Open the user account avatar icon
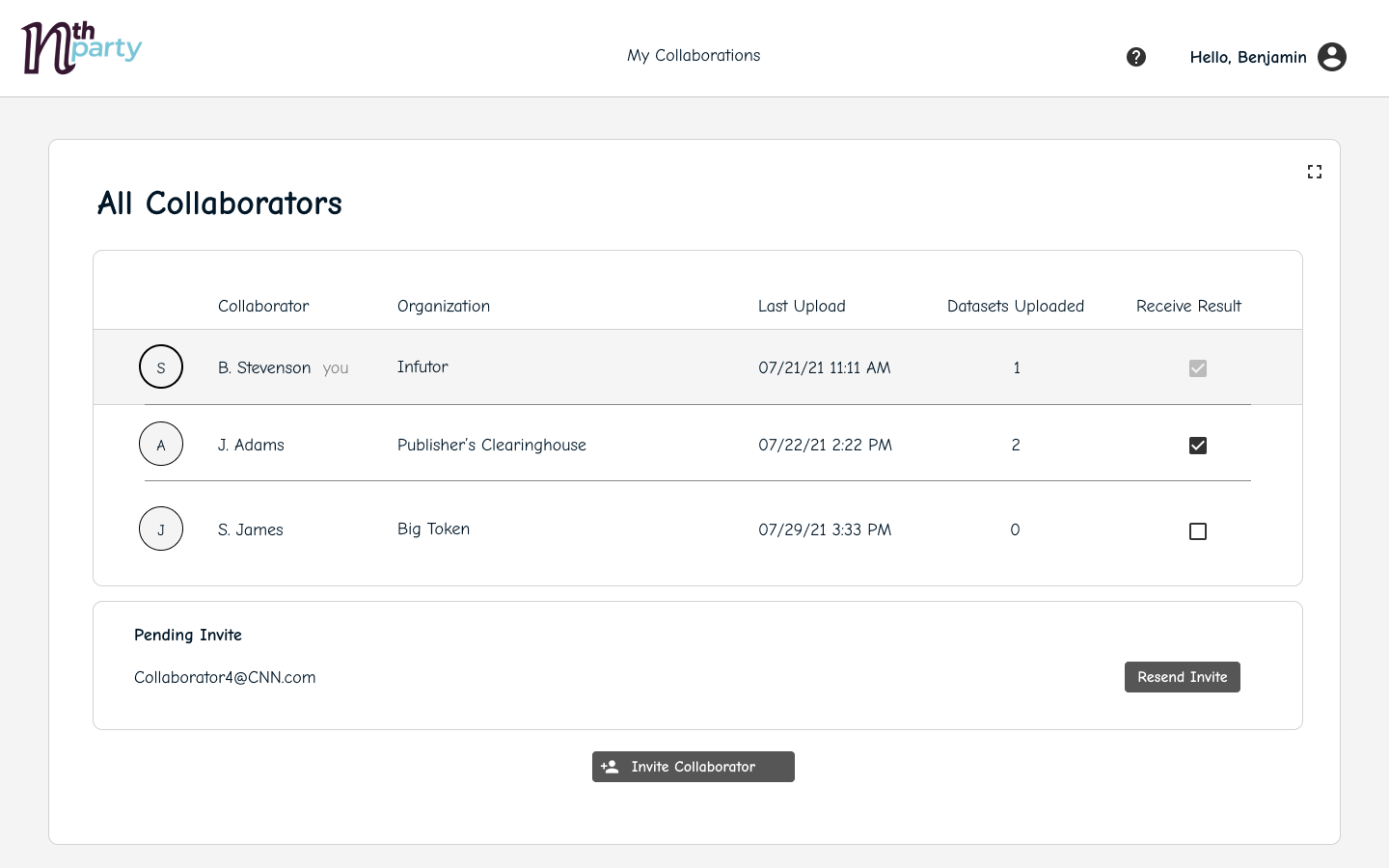1389x868 pixels. tap(1332, 57)
